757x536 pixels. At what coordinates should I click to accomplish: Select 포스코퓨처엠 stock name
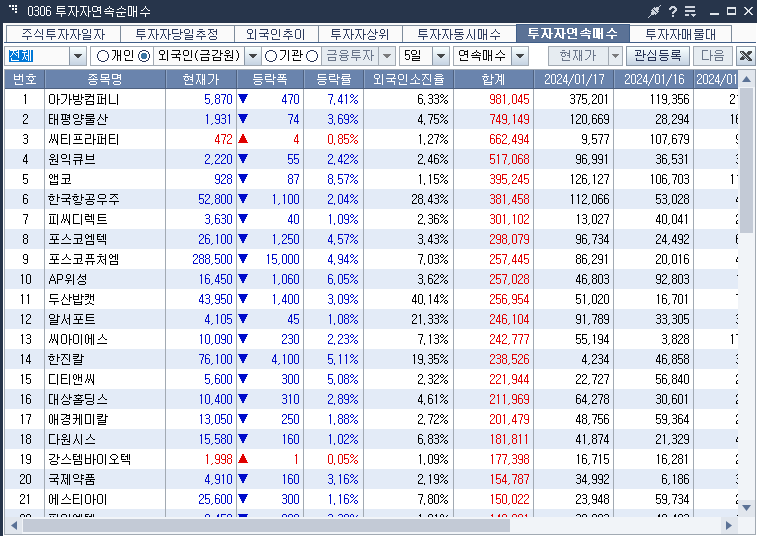click(x=84, y=259)
